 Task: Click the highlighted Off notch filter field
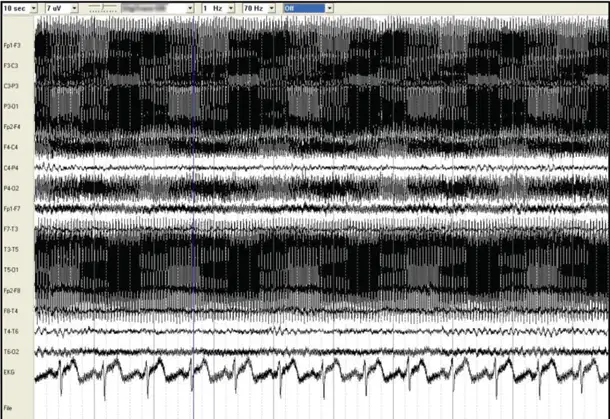(x=304, y=8)
